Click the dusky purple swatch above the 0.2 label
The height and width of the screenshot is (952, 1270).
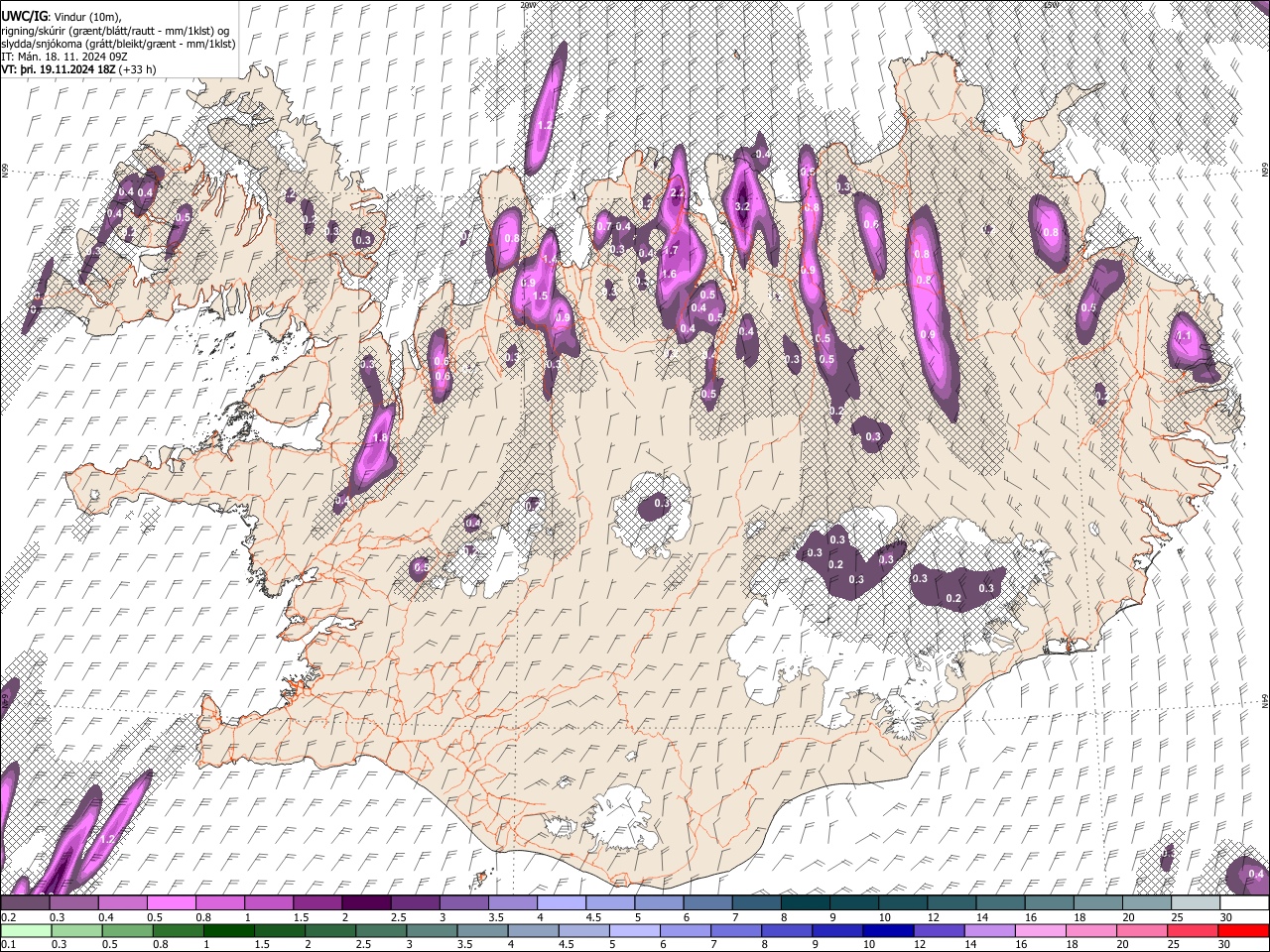tap(24, 903)
